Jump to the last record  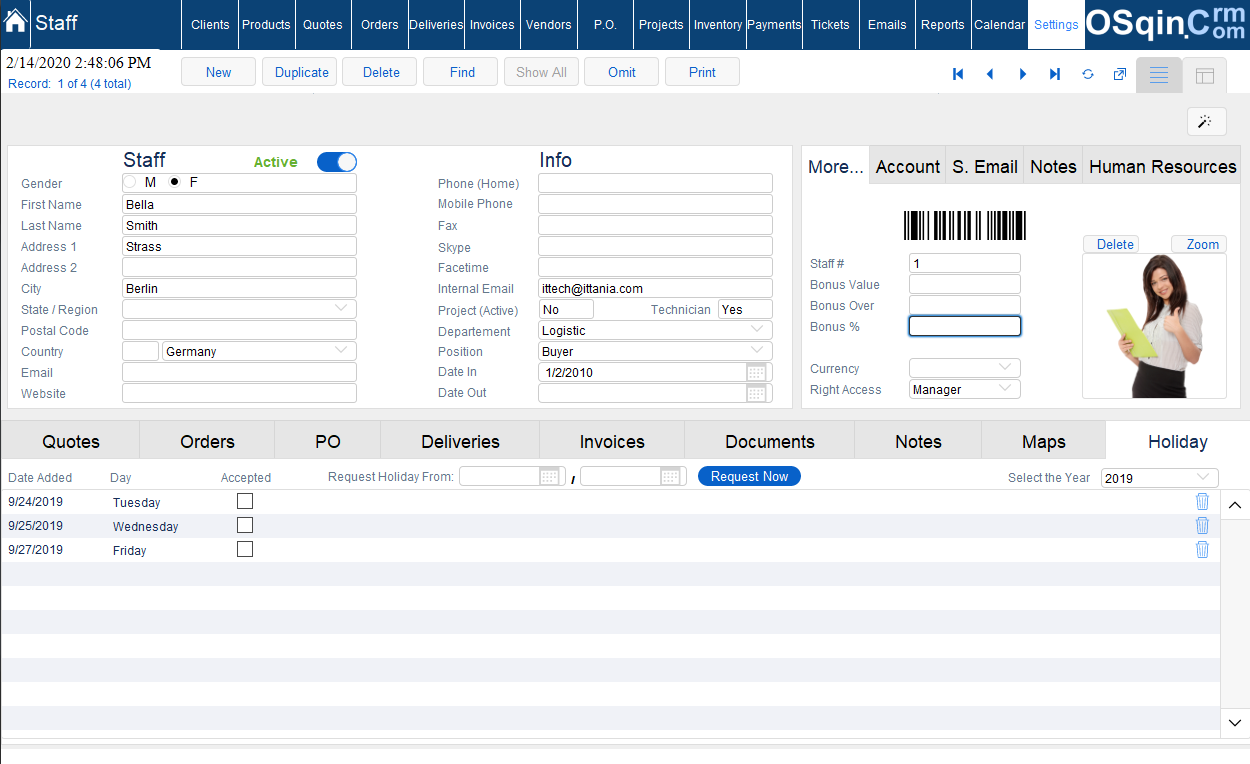click(1055, 74)
